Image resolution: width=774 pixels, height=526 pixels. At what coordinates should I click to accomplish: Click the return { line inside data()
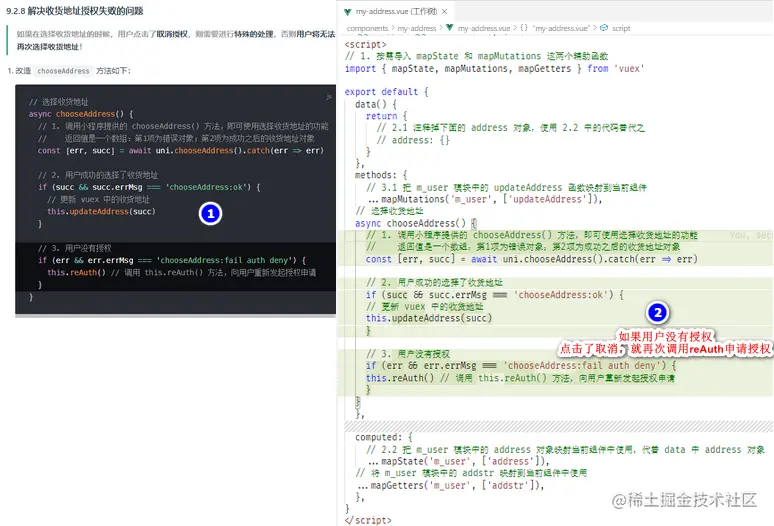(387, 116)
